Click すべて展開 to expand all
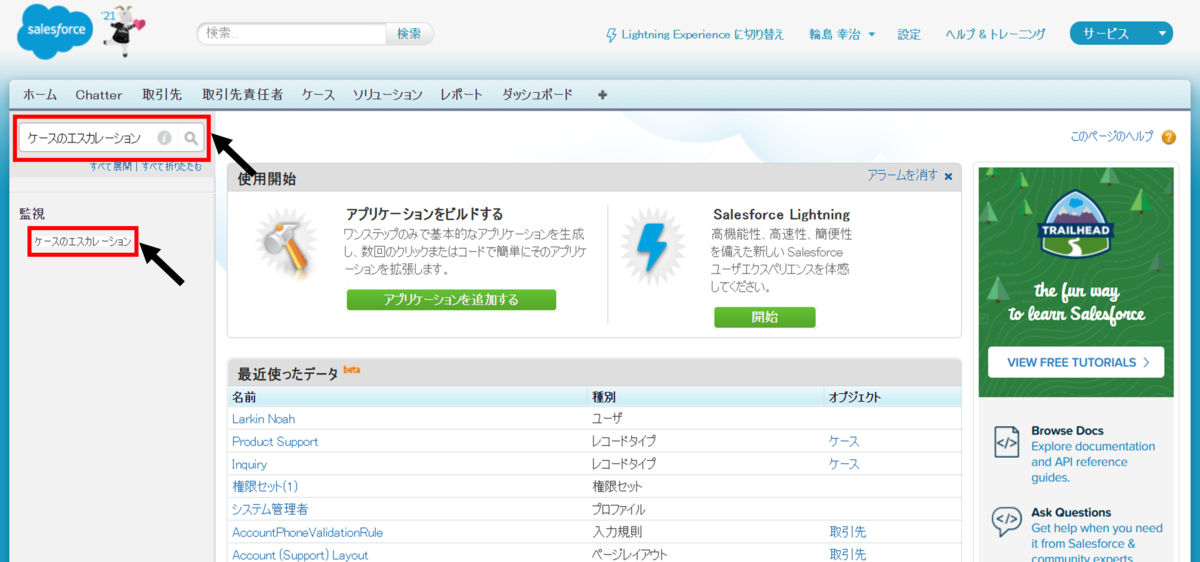The image size is (1200, 562). click(110, 167)
